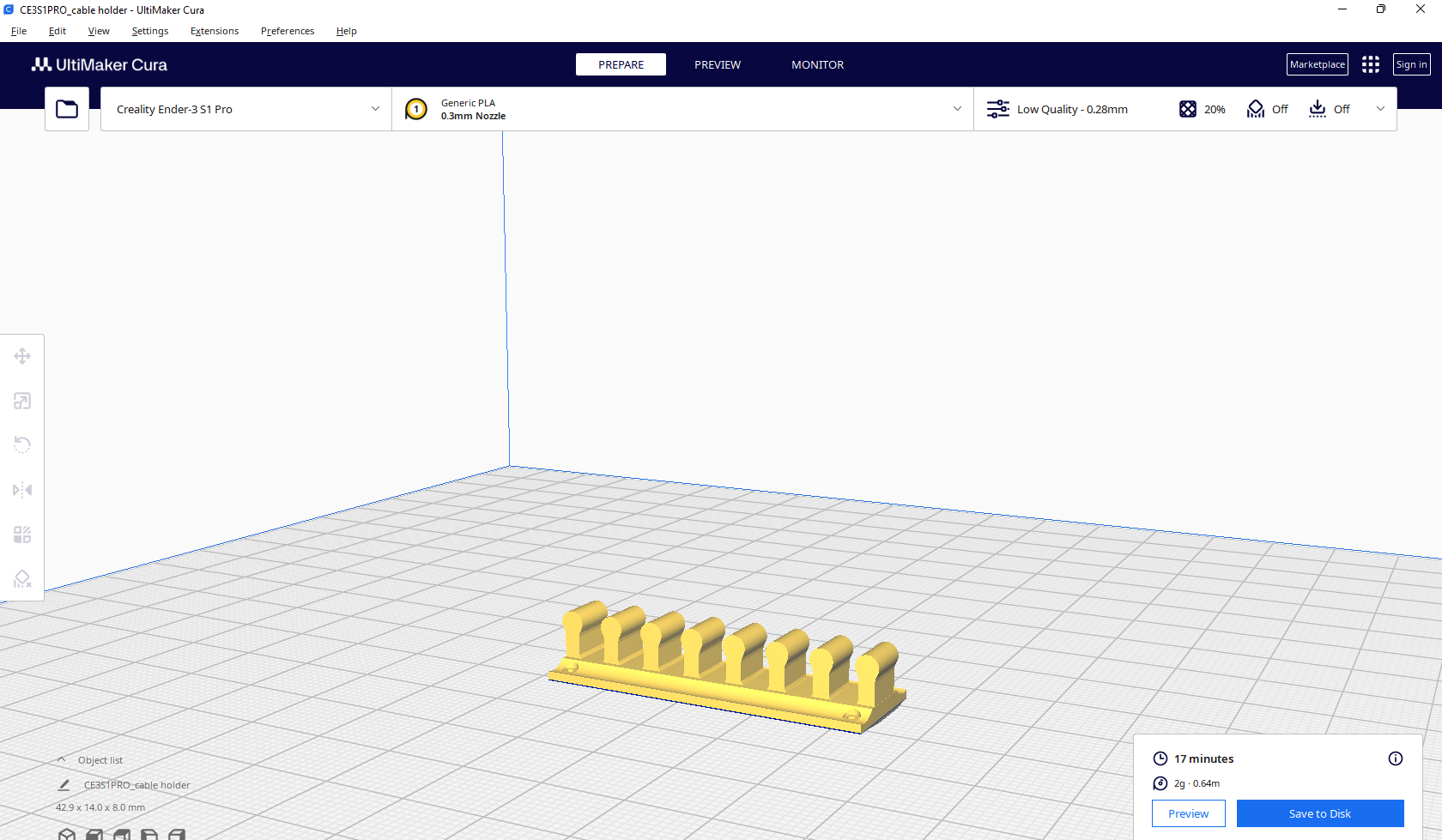1442x840 pixels.
Task: Open the File menu
Action: click(x=19, y=31)
